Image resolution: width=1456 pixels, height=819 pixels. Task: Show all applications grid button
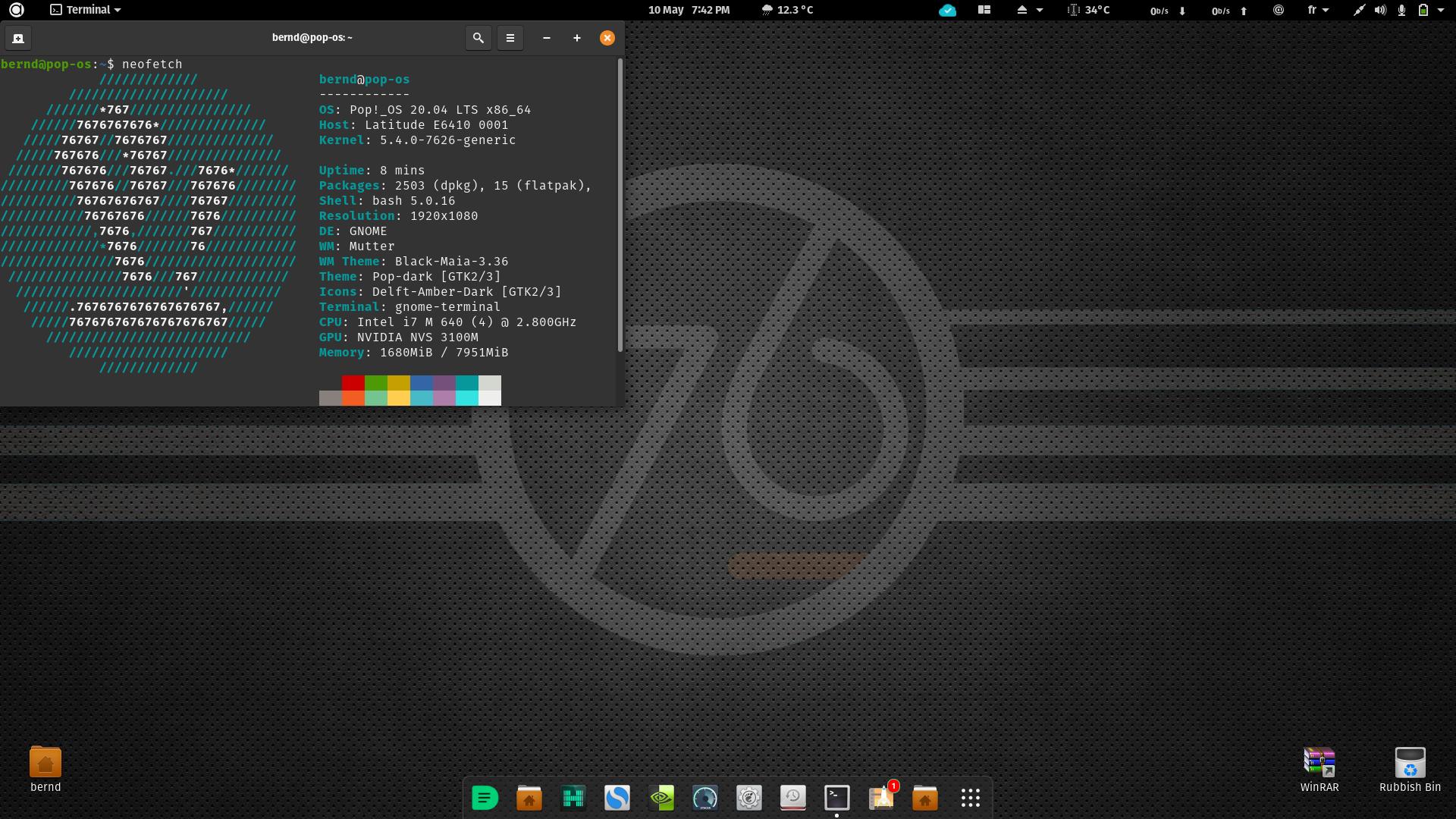[x=971, y=798]
